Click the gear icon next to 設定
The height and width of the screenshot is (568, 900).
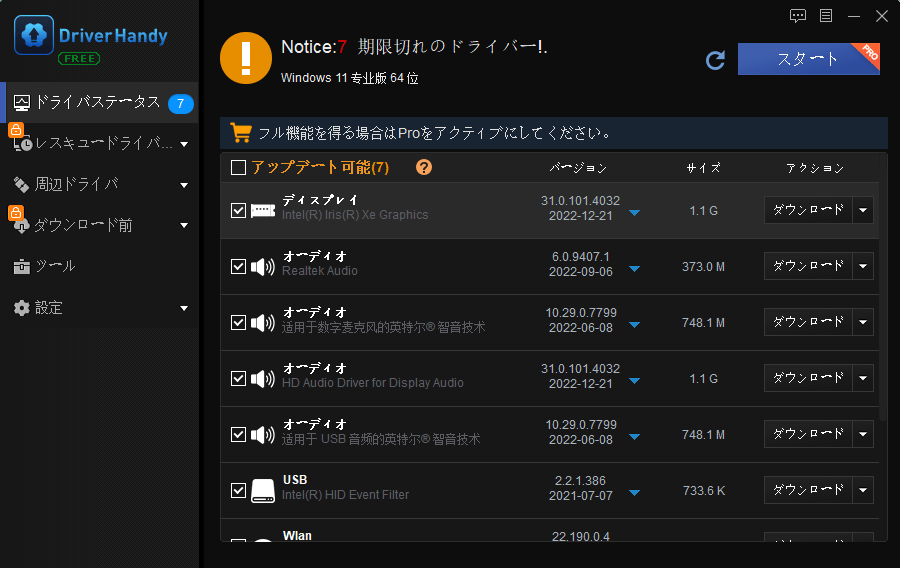tap(21, 308)
